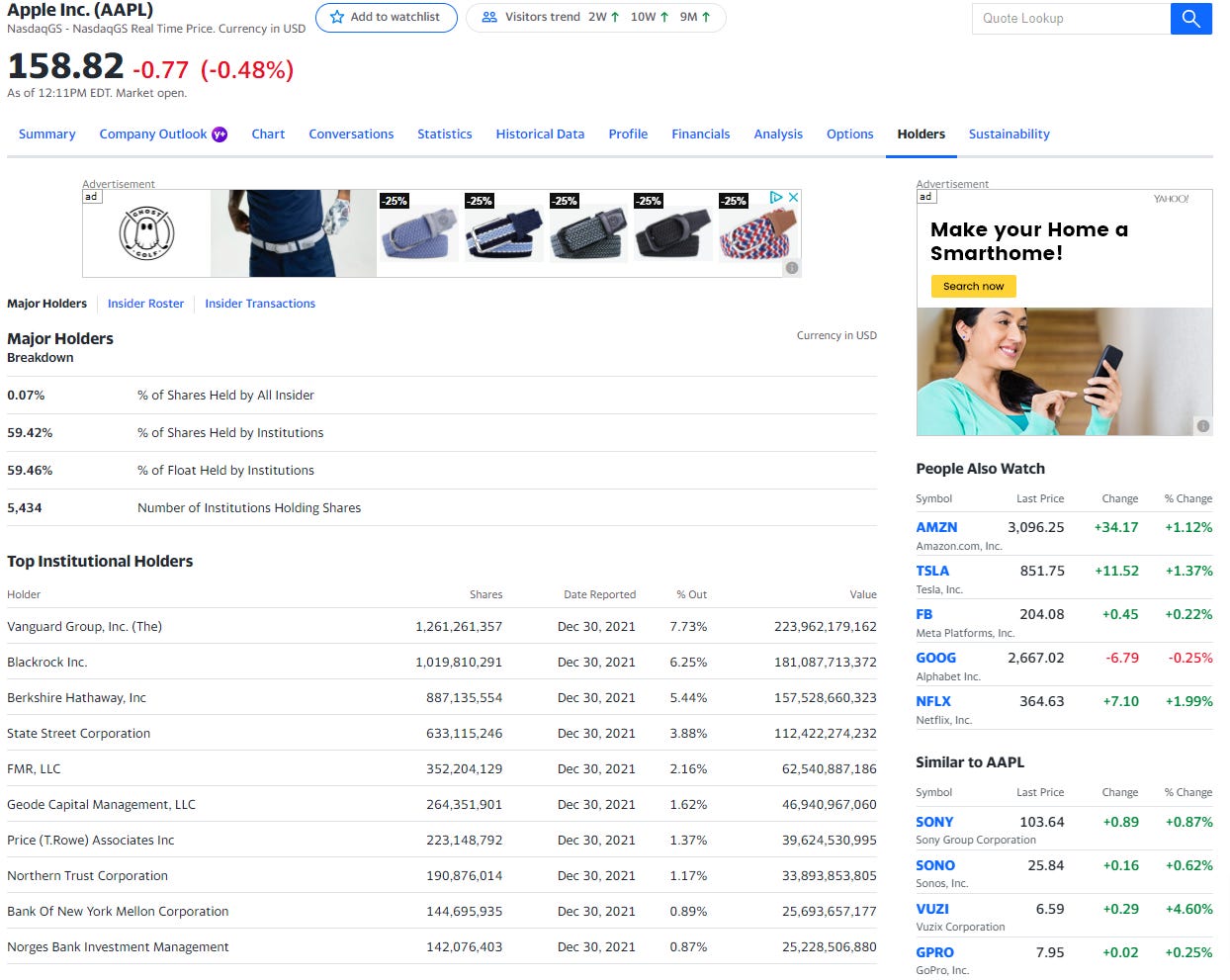
Task: Switch to the Profile tab
Action: click(628, 134)
